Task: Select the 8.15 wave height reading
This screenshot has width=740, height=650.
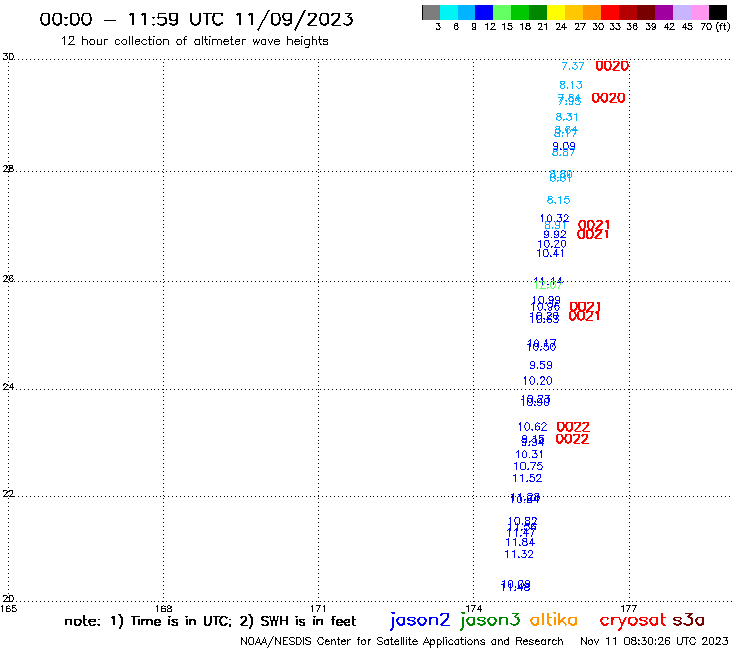Action: pyautogui.click(x=558, y=200)
